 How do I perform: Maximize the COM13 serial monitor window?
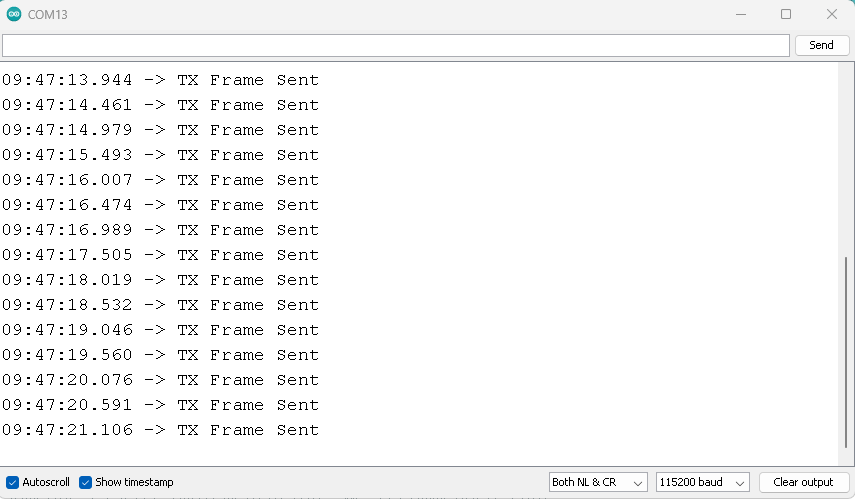pyautogui.click(x=786, y=14)
